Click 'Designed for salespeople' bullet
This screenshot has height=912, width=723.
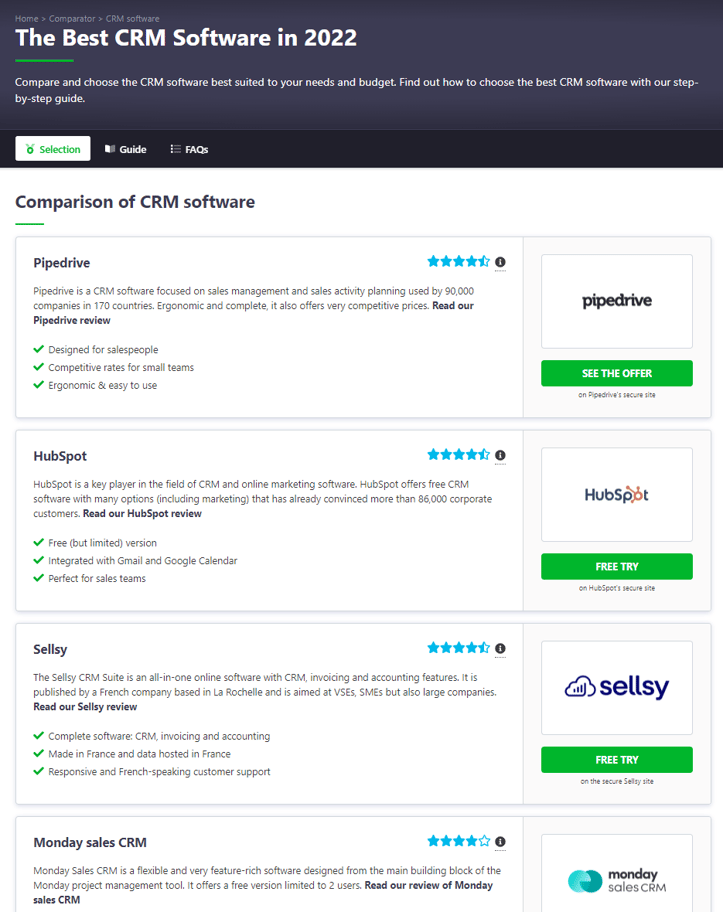(103, 350)
